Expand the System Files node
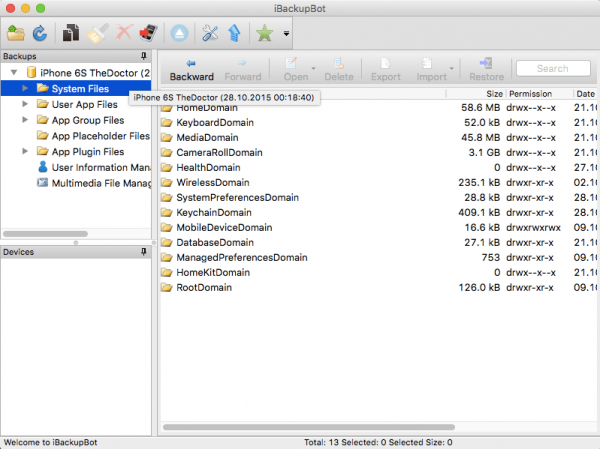 pyautogui.click(x=25, y=88)
